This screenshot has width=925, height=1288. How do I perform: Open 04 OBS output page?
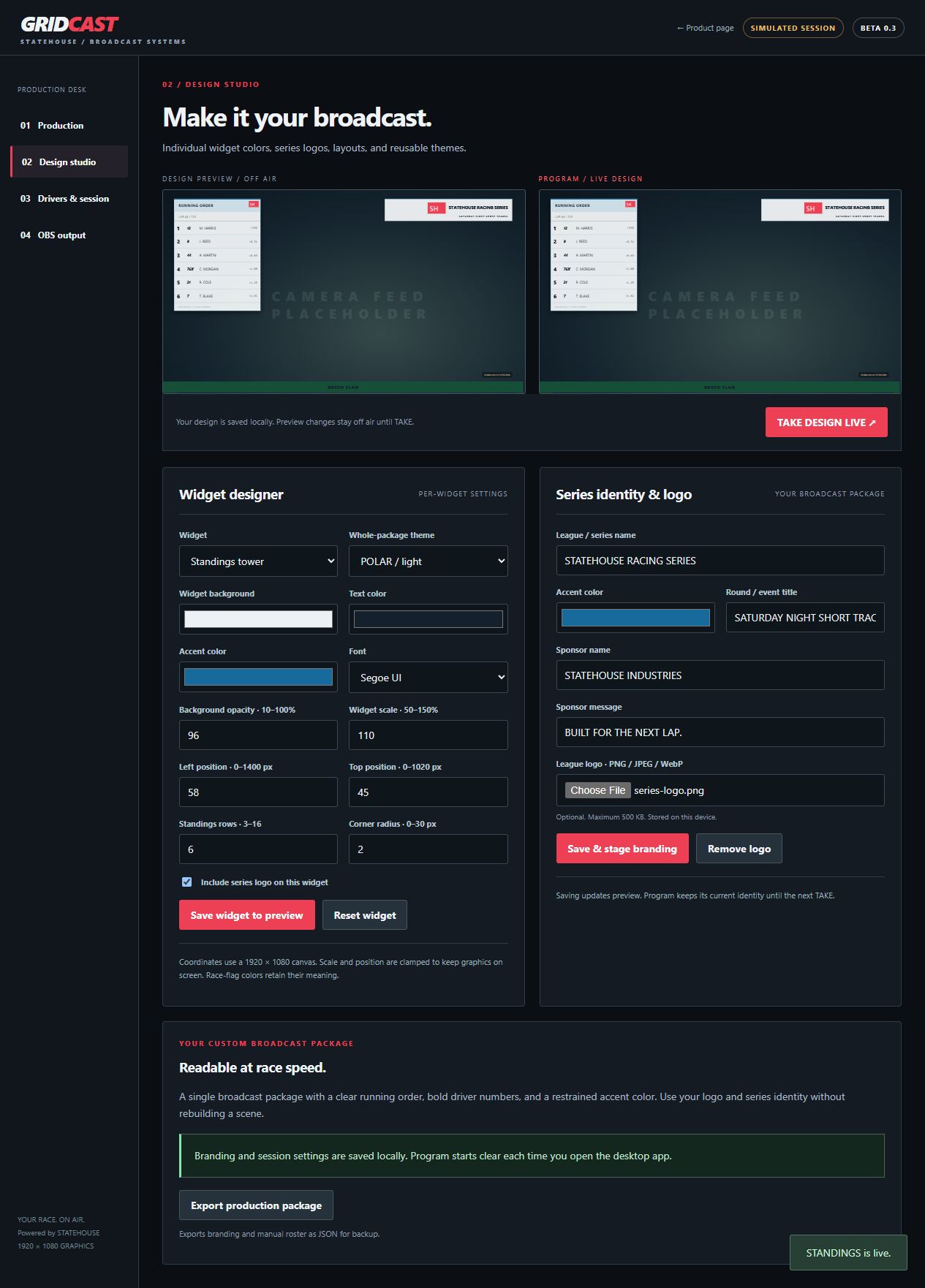[69, 235]
